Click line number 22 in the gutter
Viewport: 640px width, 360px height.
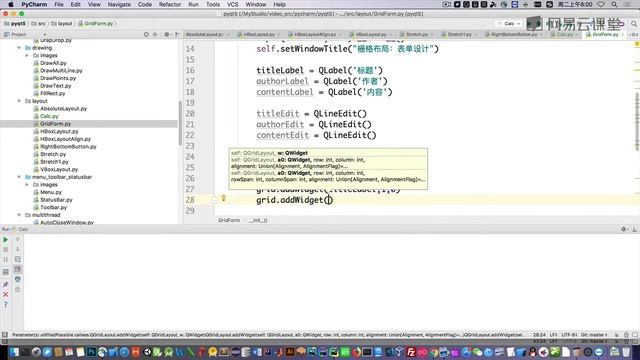190,135
